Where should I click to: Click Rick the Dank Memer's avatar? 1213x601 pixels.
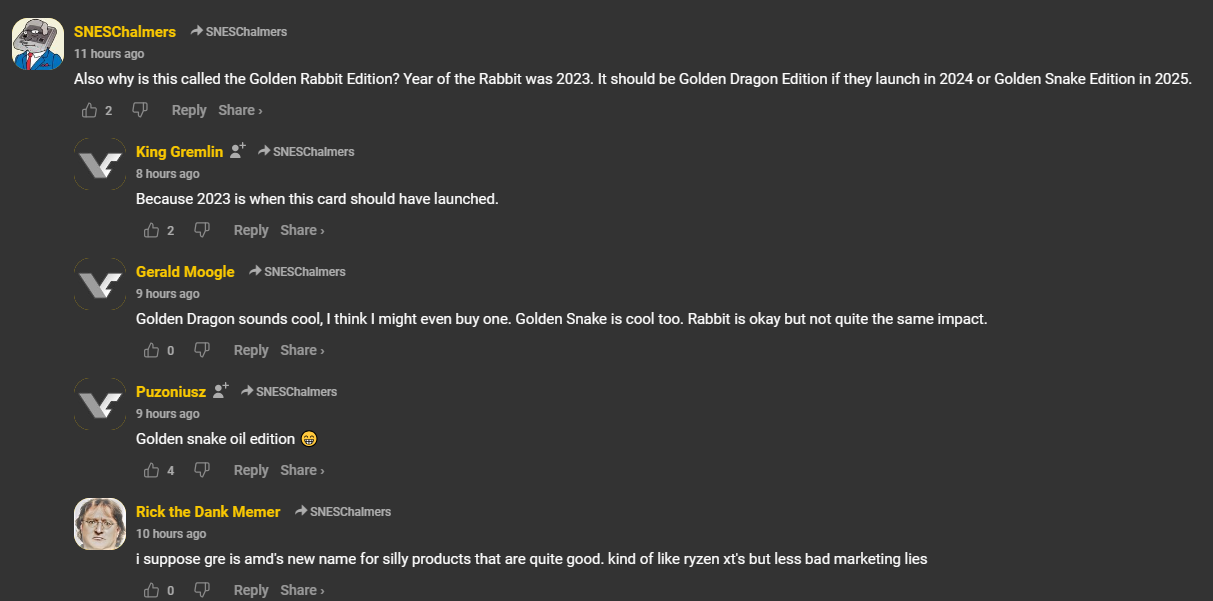click(100, 524)
